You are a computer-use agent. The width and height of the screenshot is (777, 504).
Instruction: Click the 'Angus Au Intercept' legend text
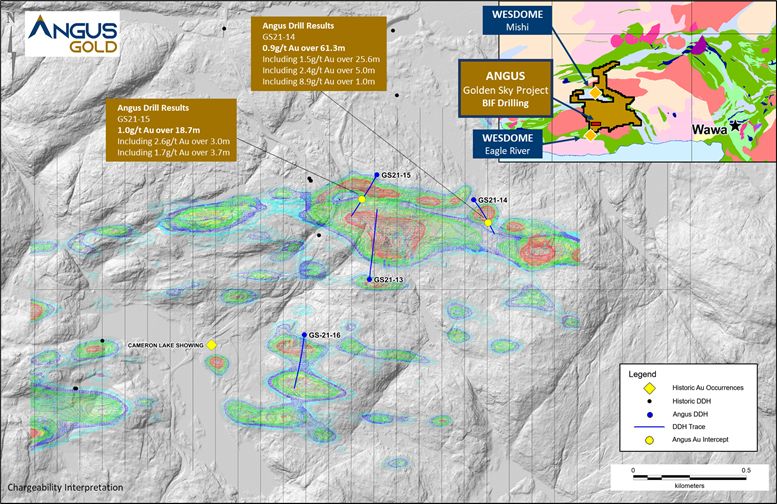700,440
